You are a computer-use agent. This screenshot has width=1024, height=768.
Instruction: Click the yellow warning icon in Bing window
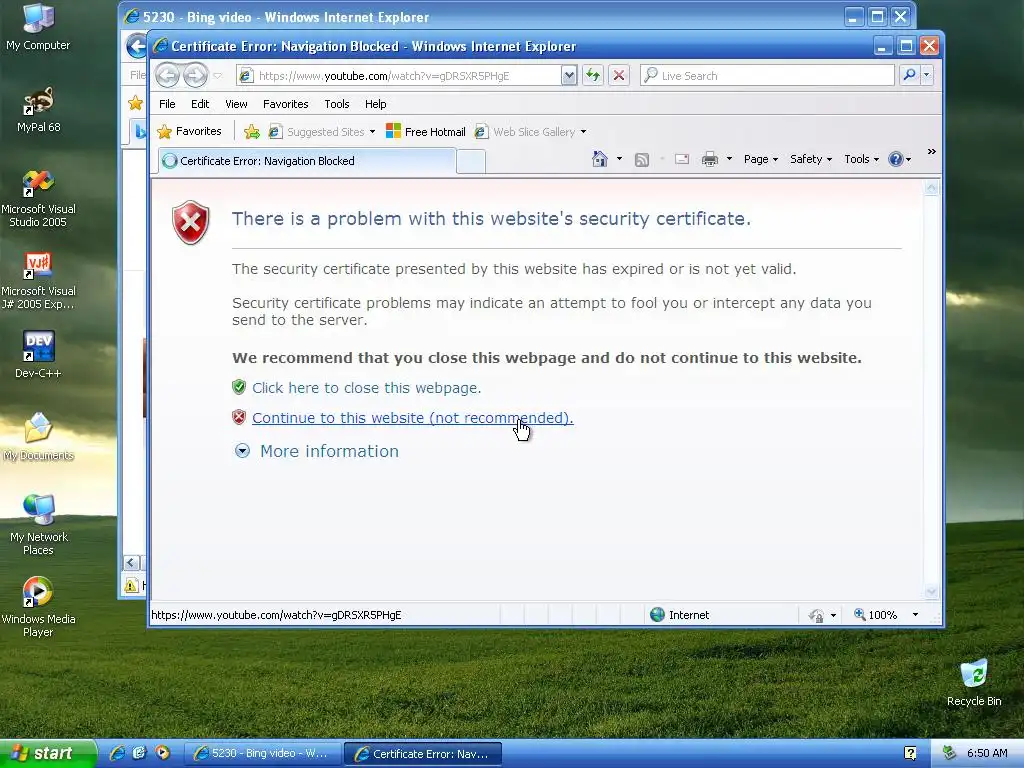pos(131,585)
